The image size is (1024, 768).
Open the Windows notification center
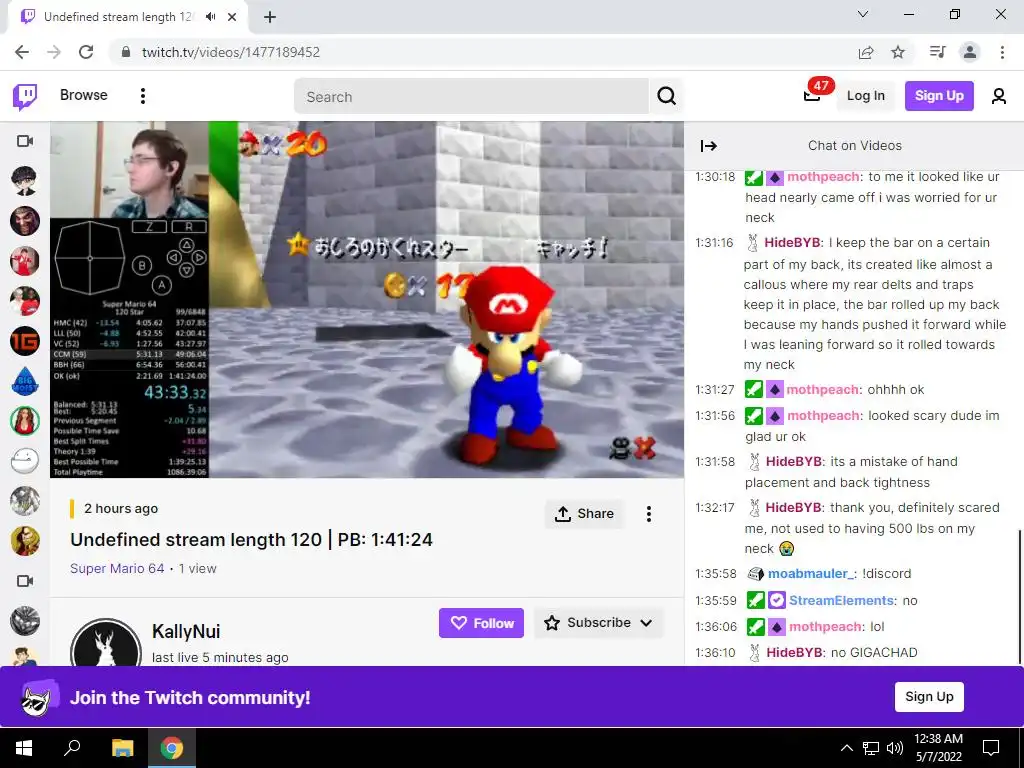click(x=991, y=748)
